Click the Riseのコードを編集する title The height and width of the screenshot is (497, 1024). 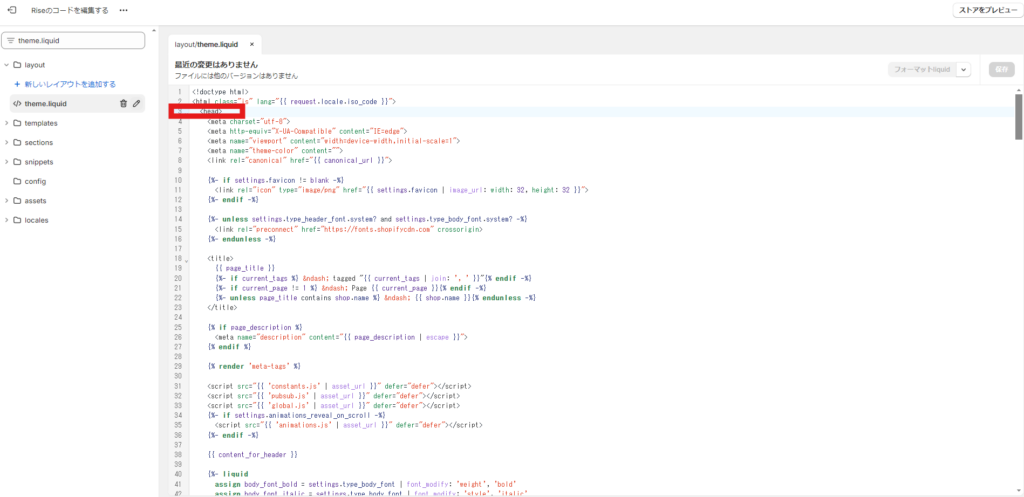pyautogui.click(x=70, y=10)
